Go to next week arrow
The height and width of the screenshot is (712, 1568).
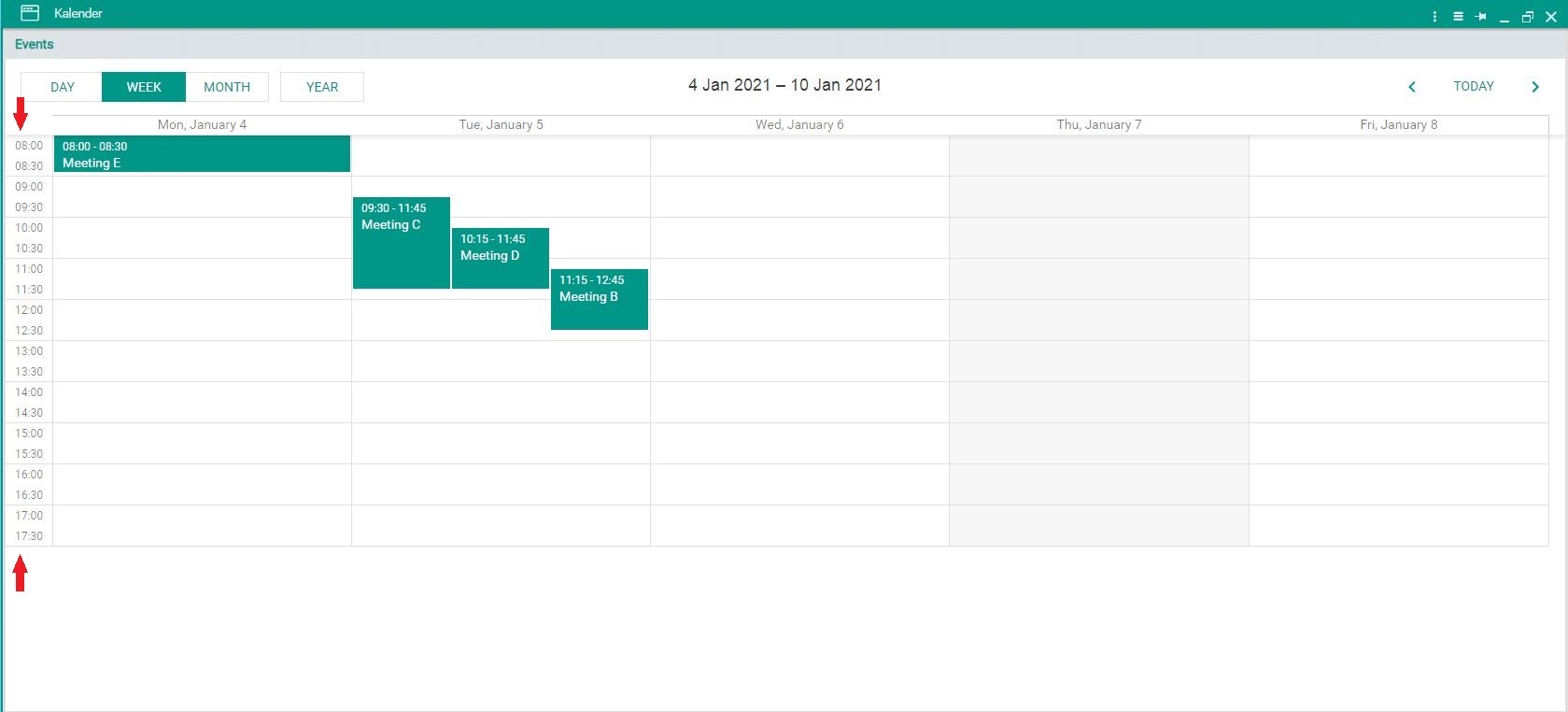1535,86
